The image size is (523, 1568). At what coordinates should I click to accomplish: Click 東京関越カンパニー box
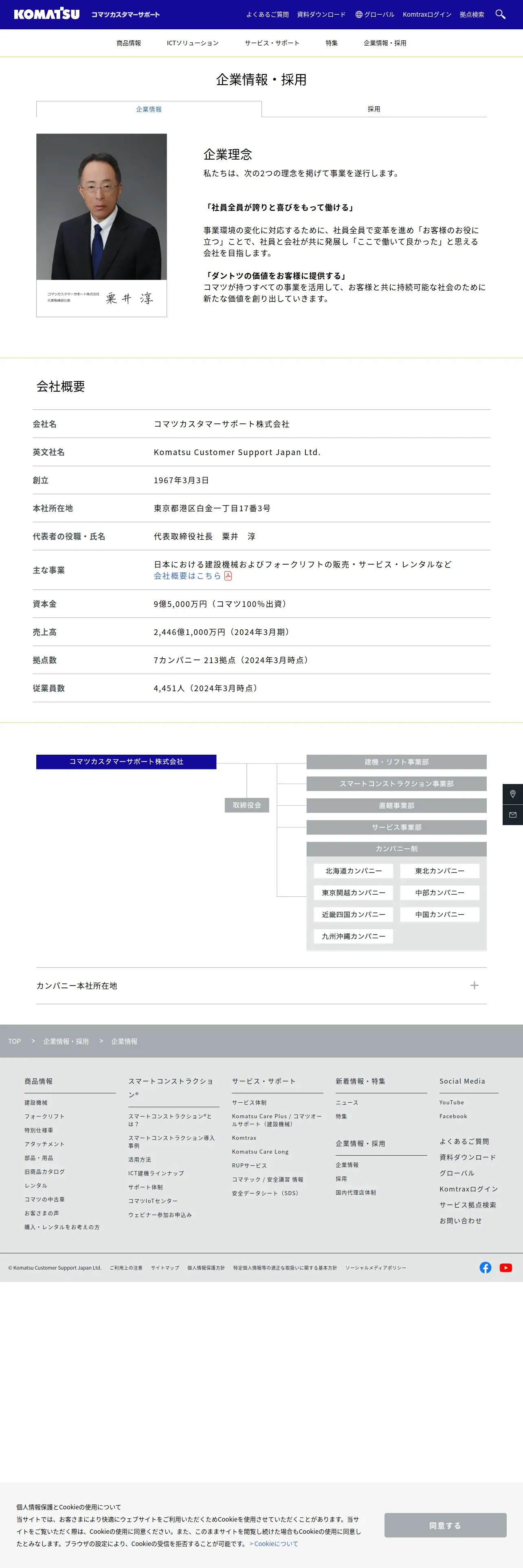(x=353, y=892)
